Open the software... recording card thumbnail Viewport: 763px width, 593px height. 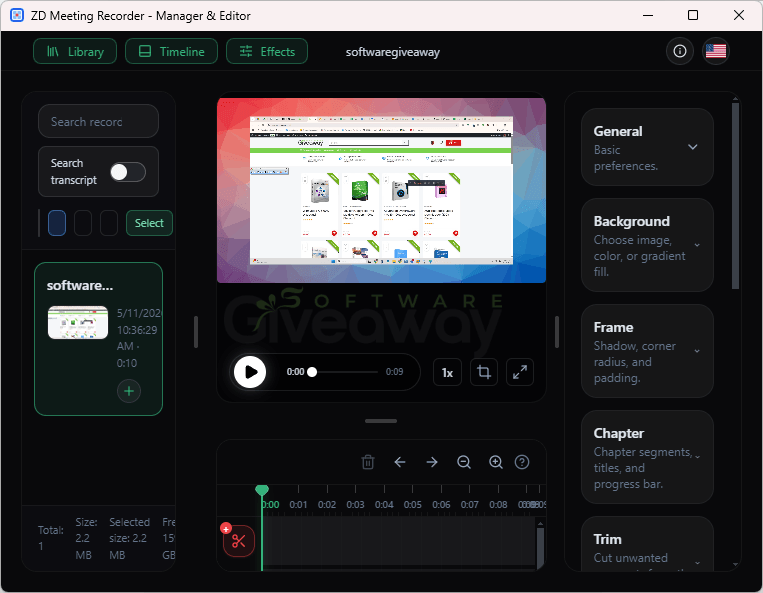coord(78,323)
